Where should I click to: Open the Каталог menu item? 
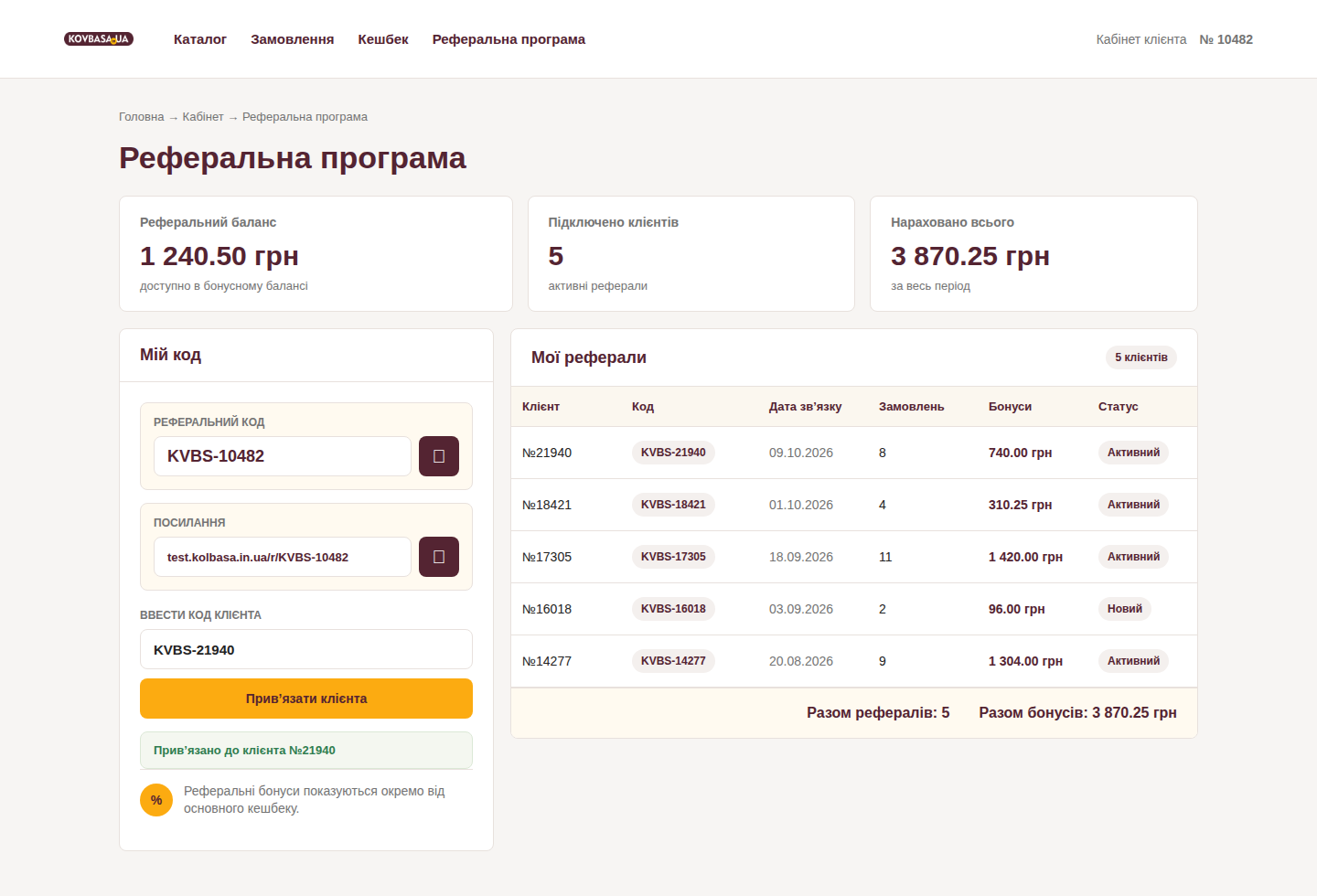(200, 39)
